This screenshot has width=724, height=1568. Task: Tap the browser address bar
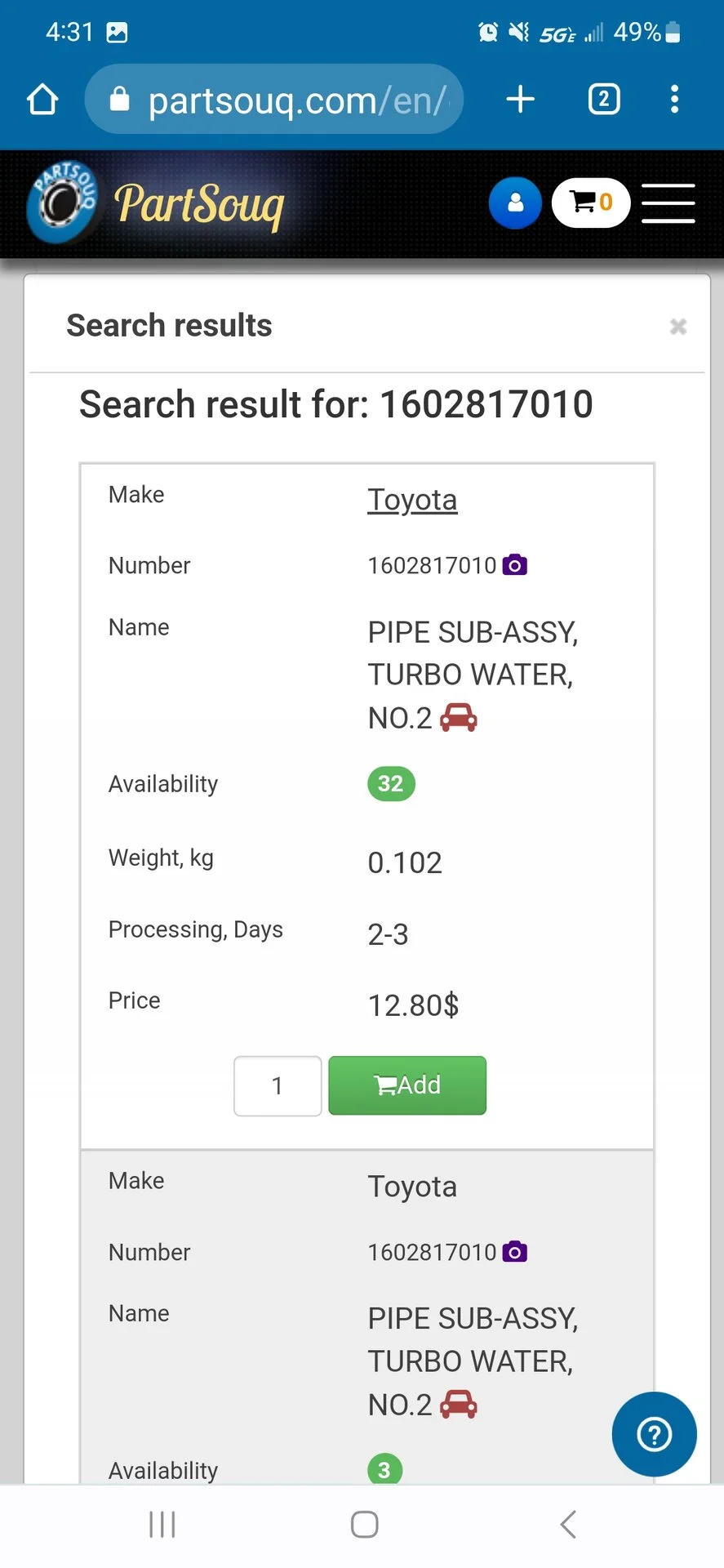pyautogui.click(x=278, y=100)
